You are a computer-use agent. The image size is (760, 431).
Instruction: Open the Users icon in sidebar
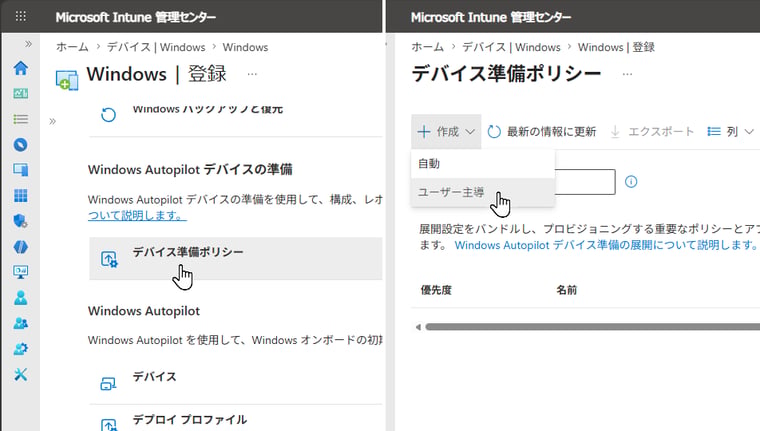pos(20,298)
